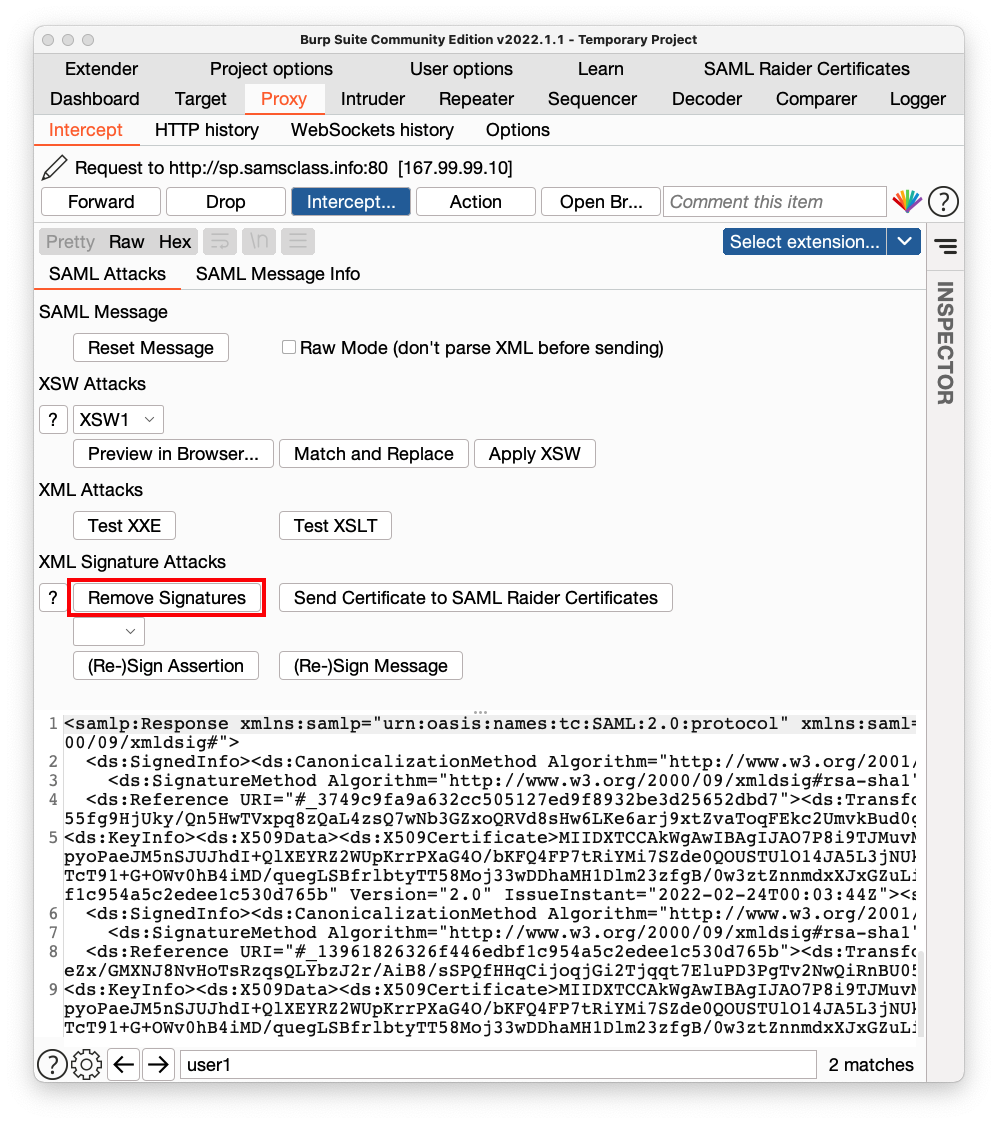The height and width of the screenshot is (1124, 998).
Task: Switch to the Repeater tab
Action: click(476, 99)
